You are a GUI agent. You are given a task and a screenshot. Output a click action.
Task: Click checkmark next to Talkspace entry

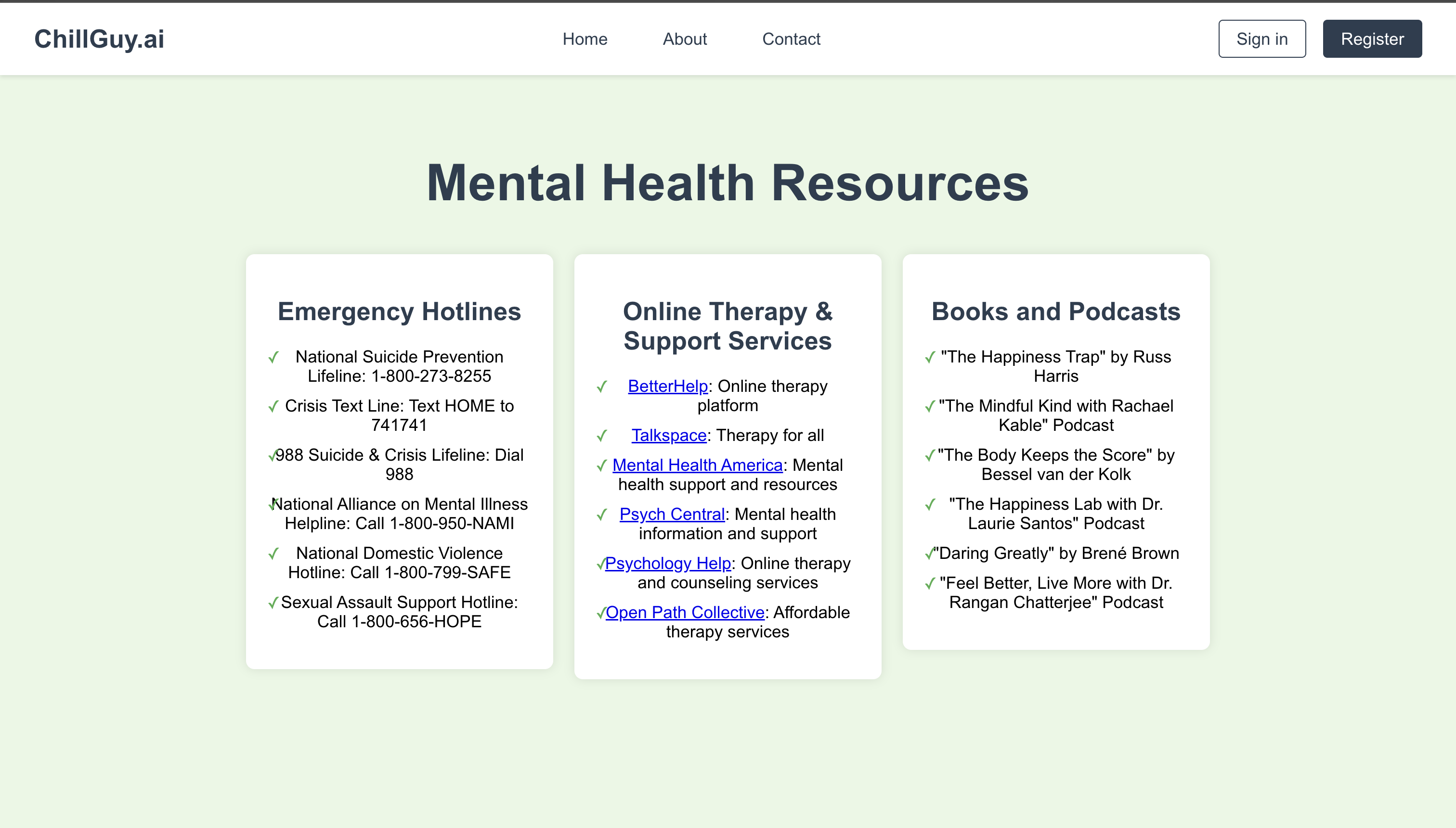pyautogui.click(x=602, y=436)
